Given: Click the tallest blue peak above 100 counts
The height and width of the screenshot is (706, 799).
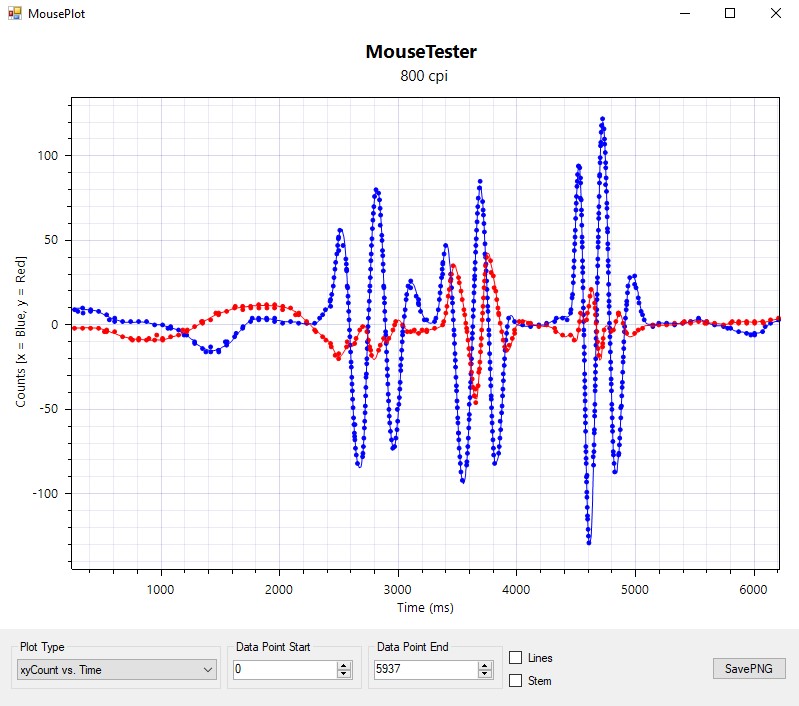Looking at the screenshot, I should tap(602, 119).
